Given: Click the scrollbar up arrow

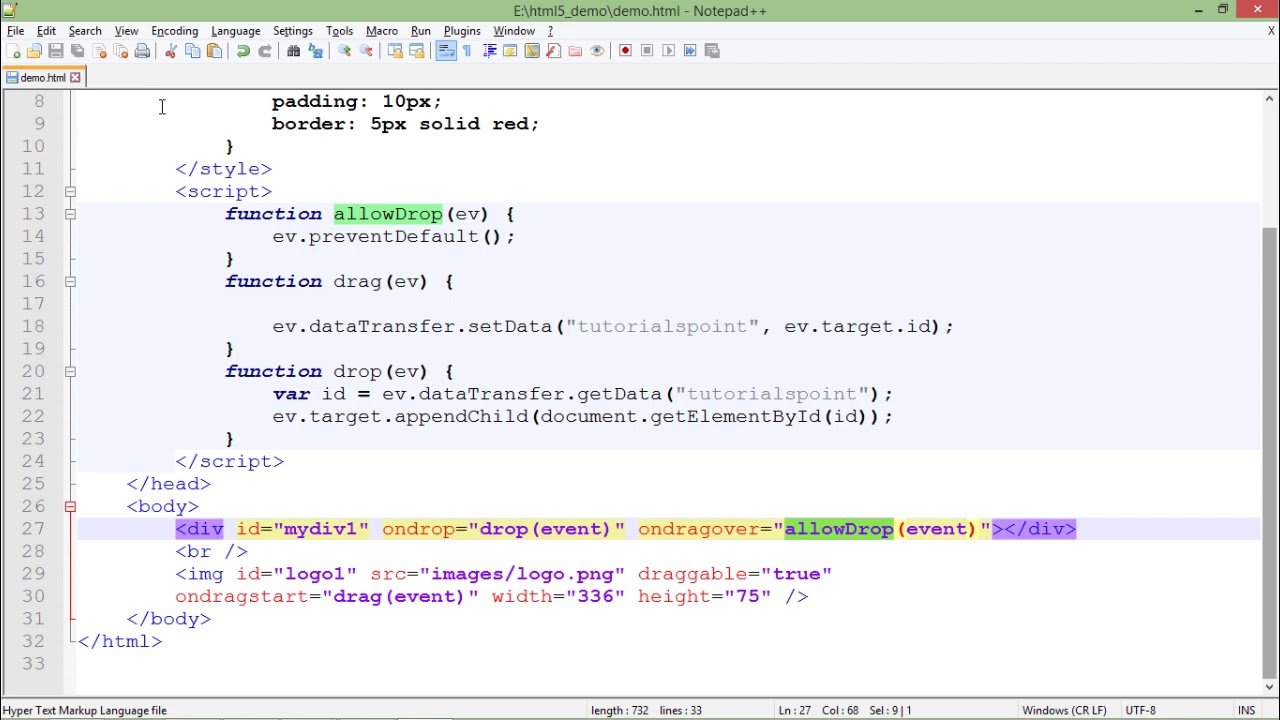Looking at the screenshot, I should tap(1270, 98).
